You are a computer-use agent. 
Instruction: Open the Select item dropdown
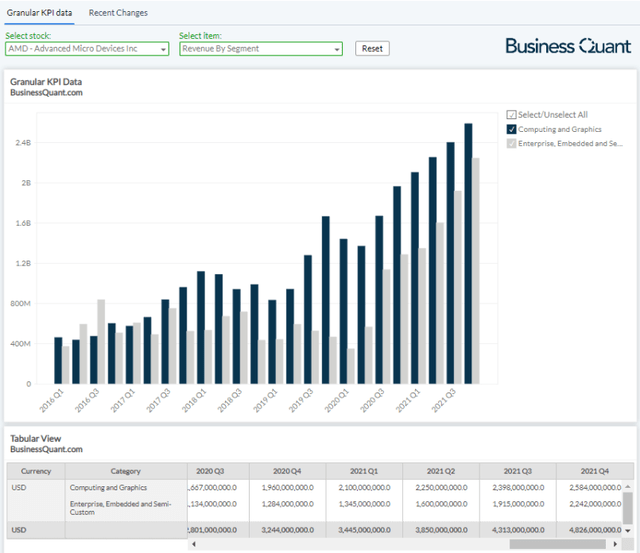[260, 48]
